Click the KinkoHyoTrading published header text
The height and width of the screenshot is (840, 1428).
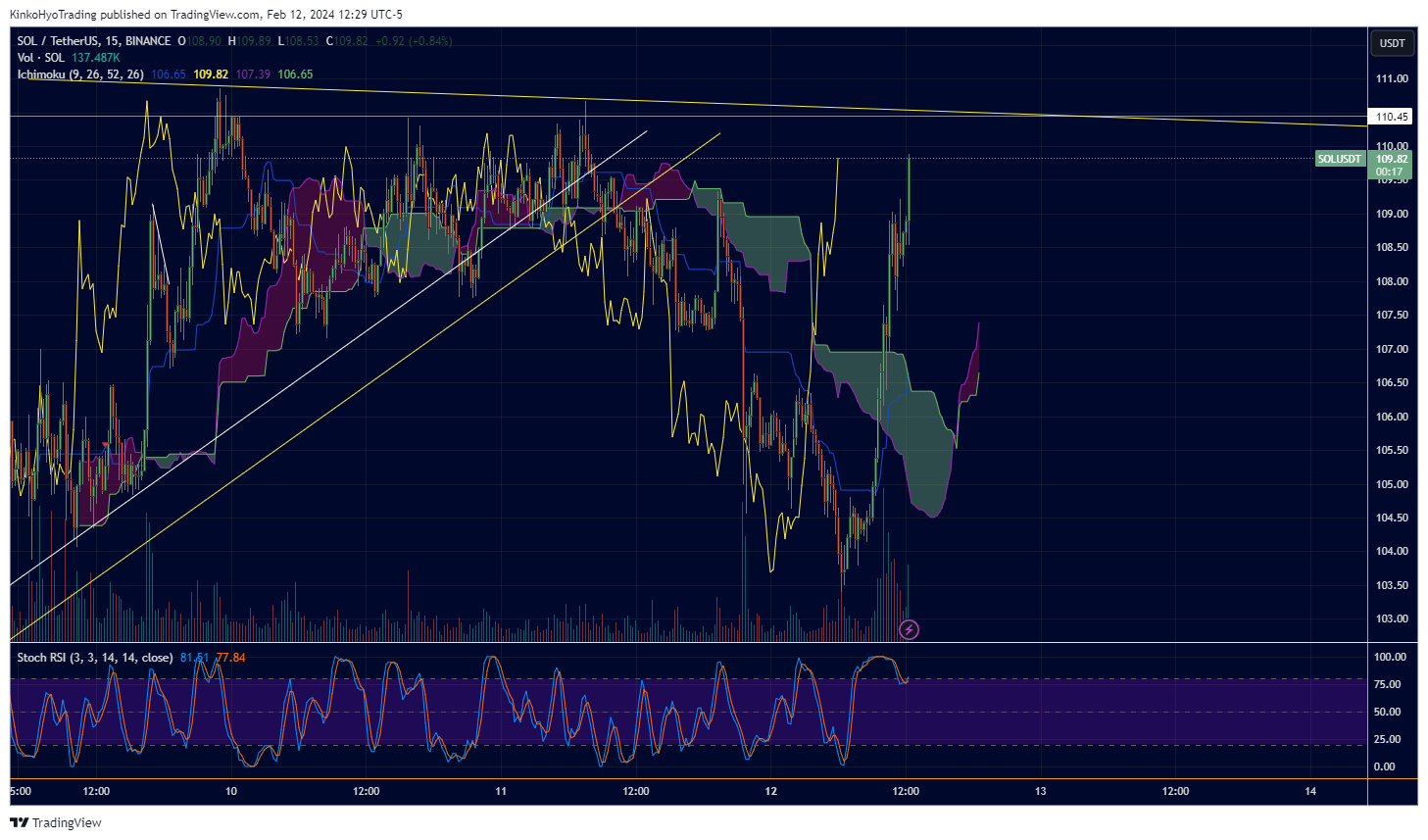coord(206,15)
